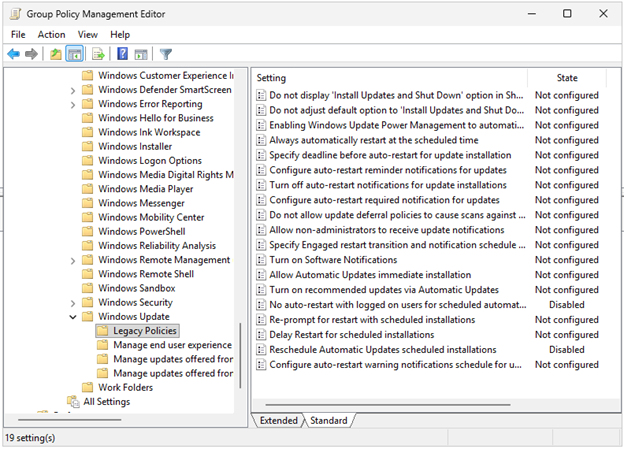The image size is (624, 449).
Task: Toggle the Show/Hide Console Tree icon
Action: [x=75, y=54]
